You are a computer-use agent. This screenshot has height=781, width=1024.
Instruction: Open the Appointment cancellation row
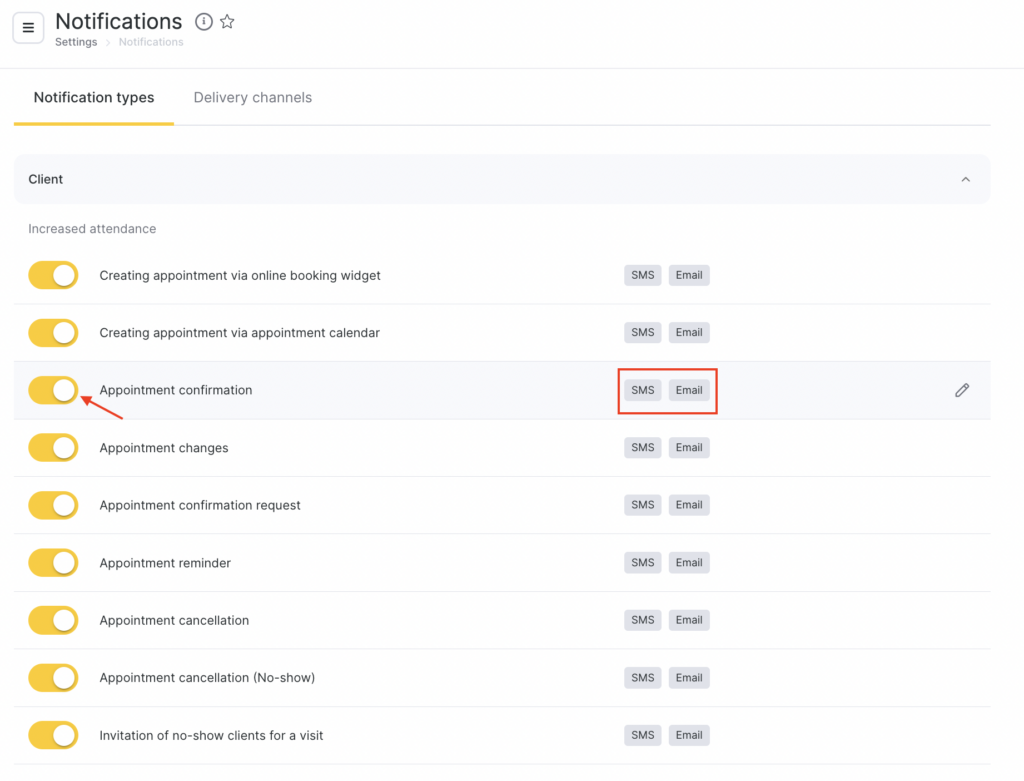pyautogui.click(x=174, y=620)
